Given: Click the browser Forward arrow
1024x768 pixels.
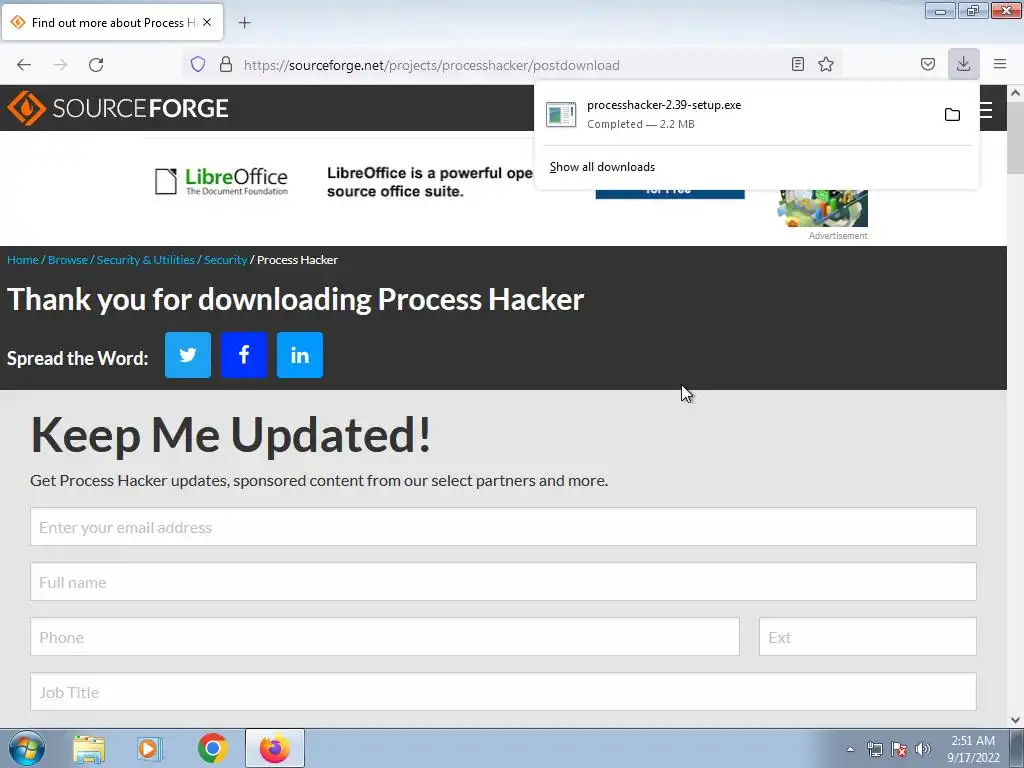Looking at the screenshot, I should tap(60, 65).
